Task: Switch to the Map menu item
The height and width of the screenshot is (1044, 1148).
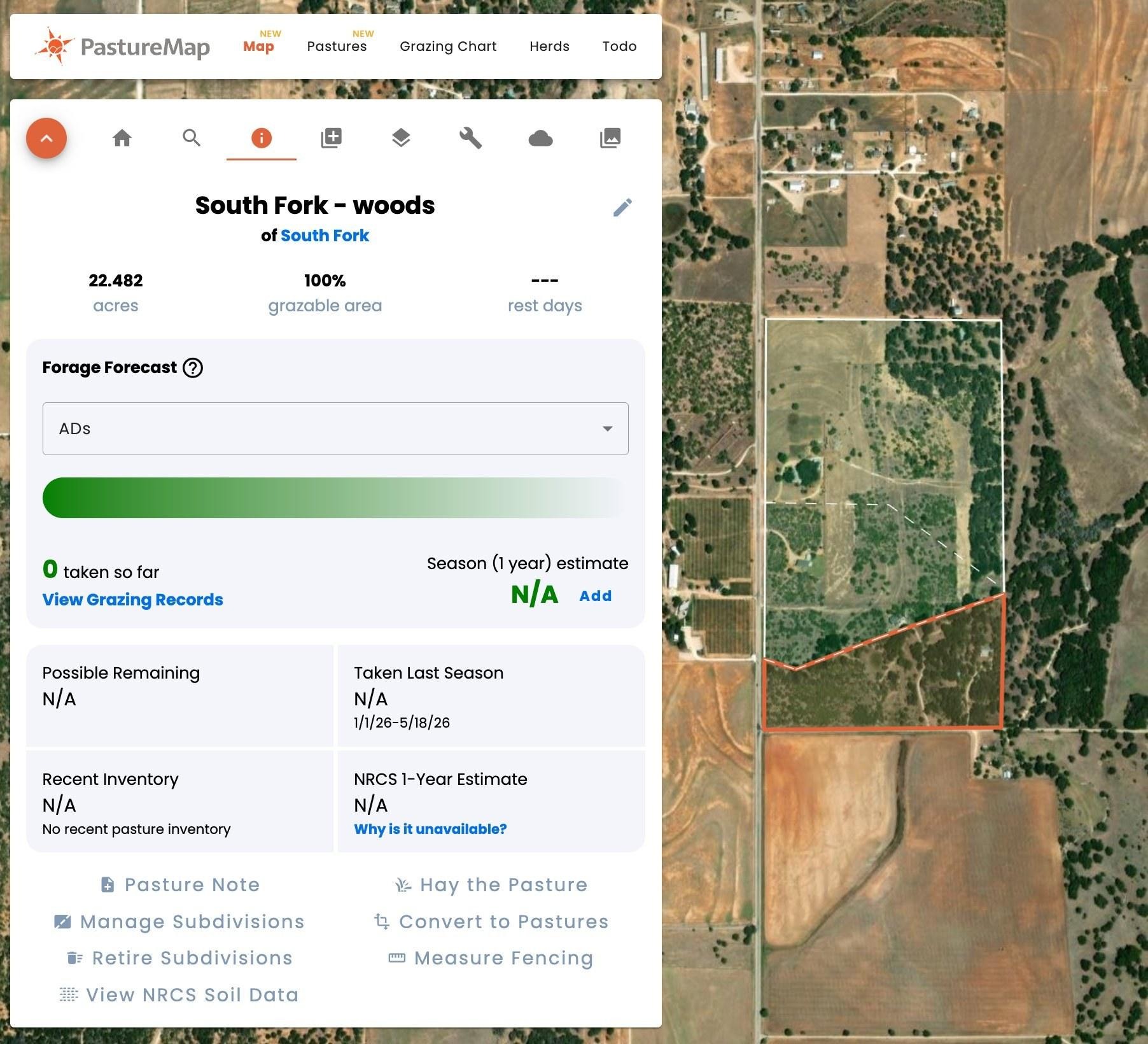Action: (x=259, y=46)
